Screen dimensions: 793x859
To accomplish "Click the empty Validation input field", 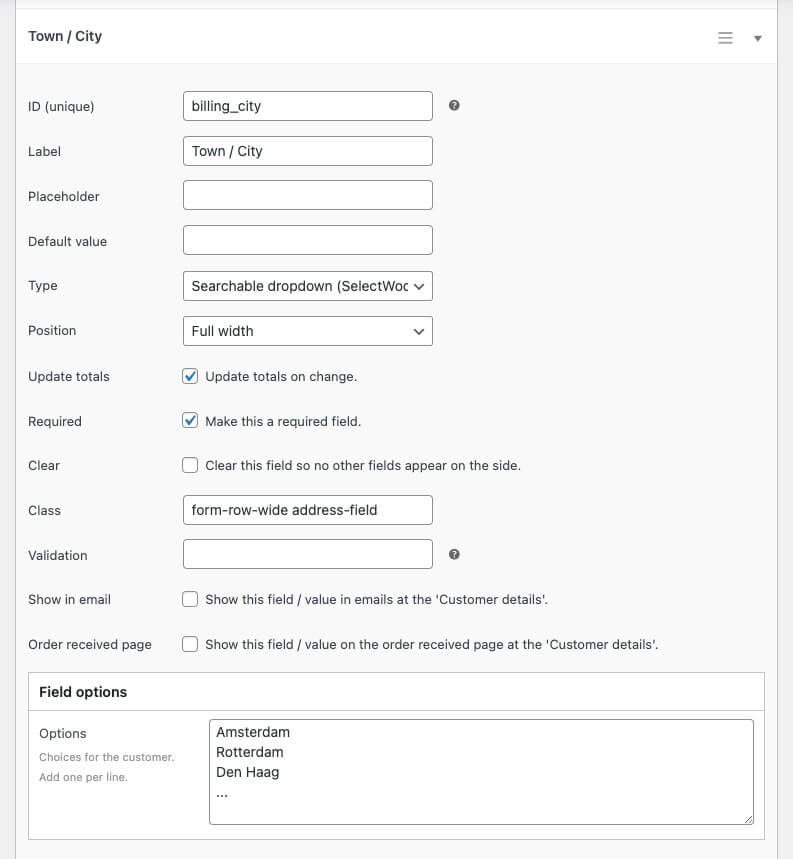I will coord(308,554).
